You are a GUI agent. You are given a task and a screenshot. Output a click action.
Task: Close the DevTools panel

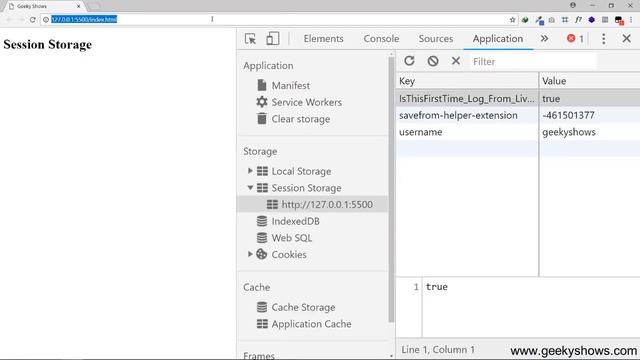(627, 39)
